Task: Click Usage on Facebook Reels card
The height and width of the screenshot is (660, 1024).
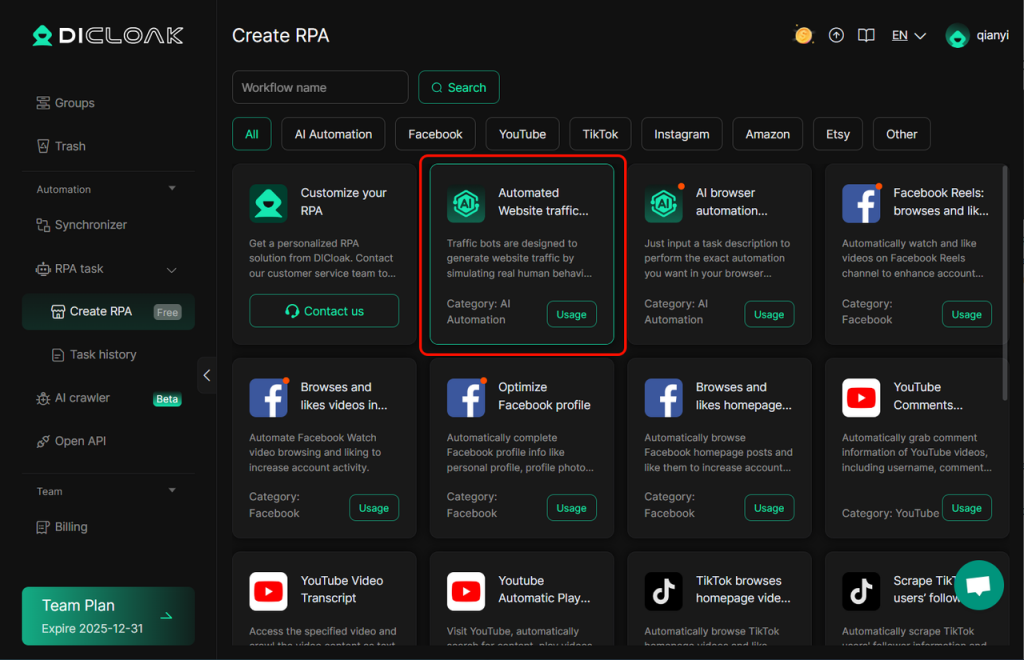Action: click(967, 314)
